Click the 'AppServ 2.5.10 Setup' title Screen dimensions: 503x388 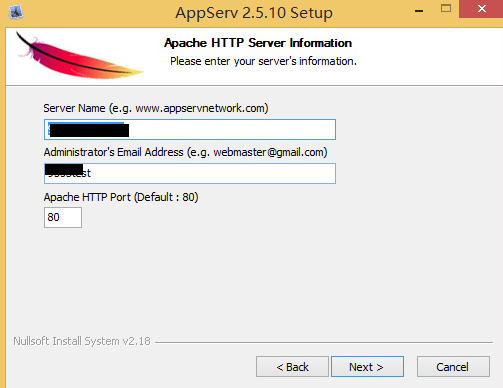coord(254,13)
